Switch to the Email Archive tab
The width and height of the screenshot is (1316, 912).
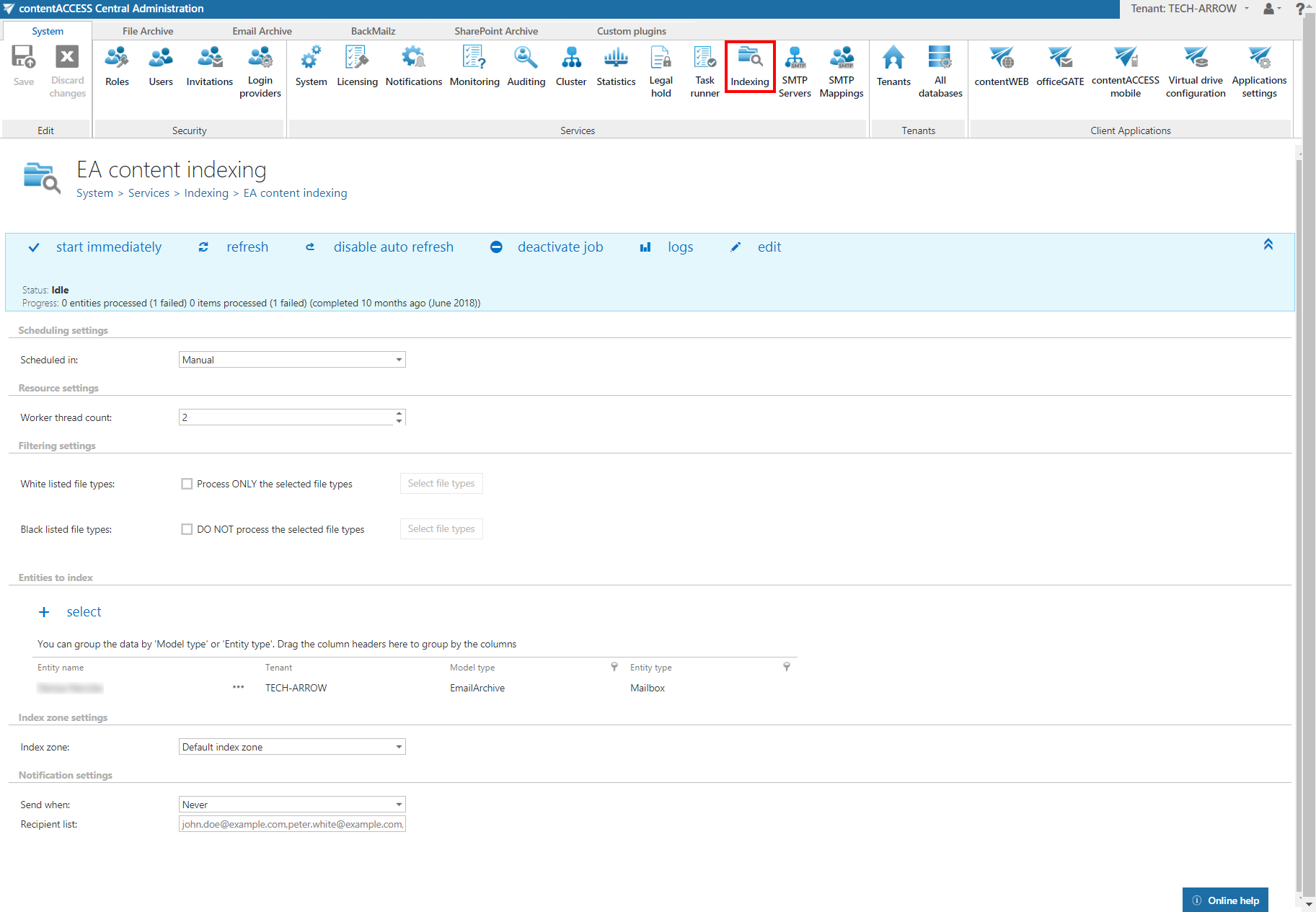[x=262, y=31]
